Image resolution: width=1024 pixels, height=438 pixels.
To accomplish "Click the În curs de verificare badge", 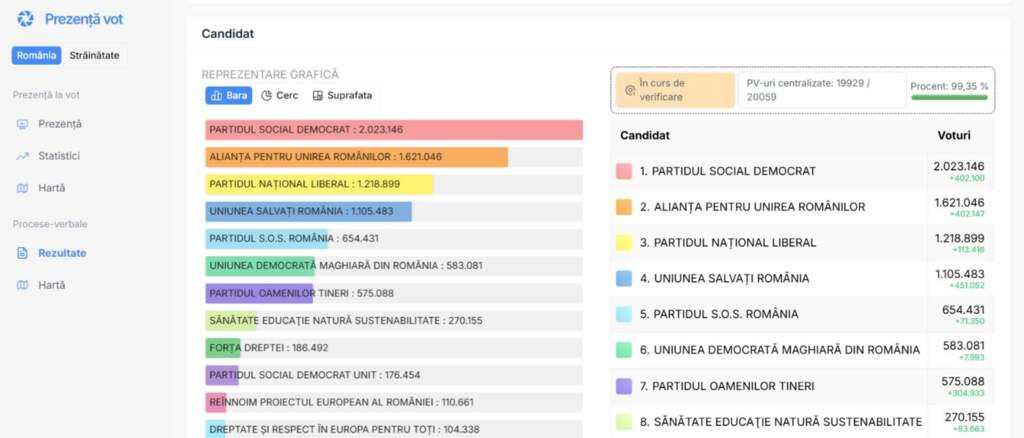I will point(675,89).
